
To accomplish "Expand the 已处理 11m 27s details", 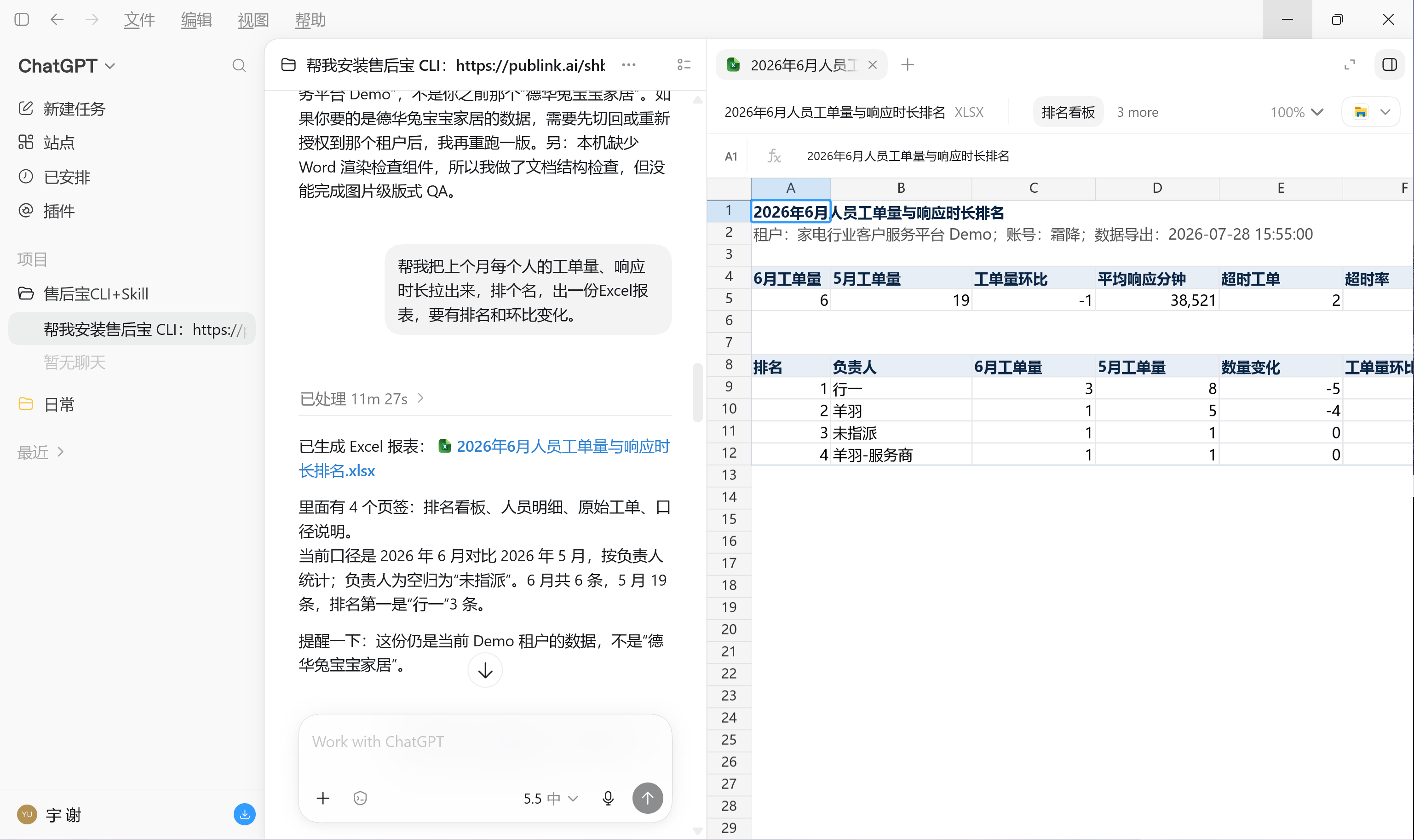I will [x=362, y=399].
